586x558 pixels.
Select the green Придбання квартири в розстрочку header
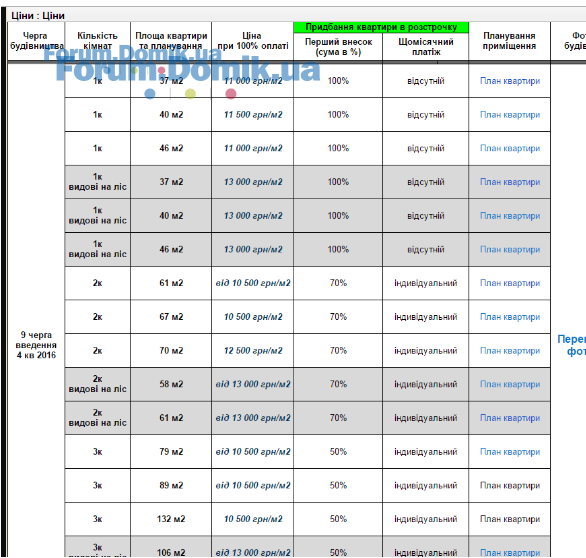[x=381, y=27]
